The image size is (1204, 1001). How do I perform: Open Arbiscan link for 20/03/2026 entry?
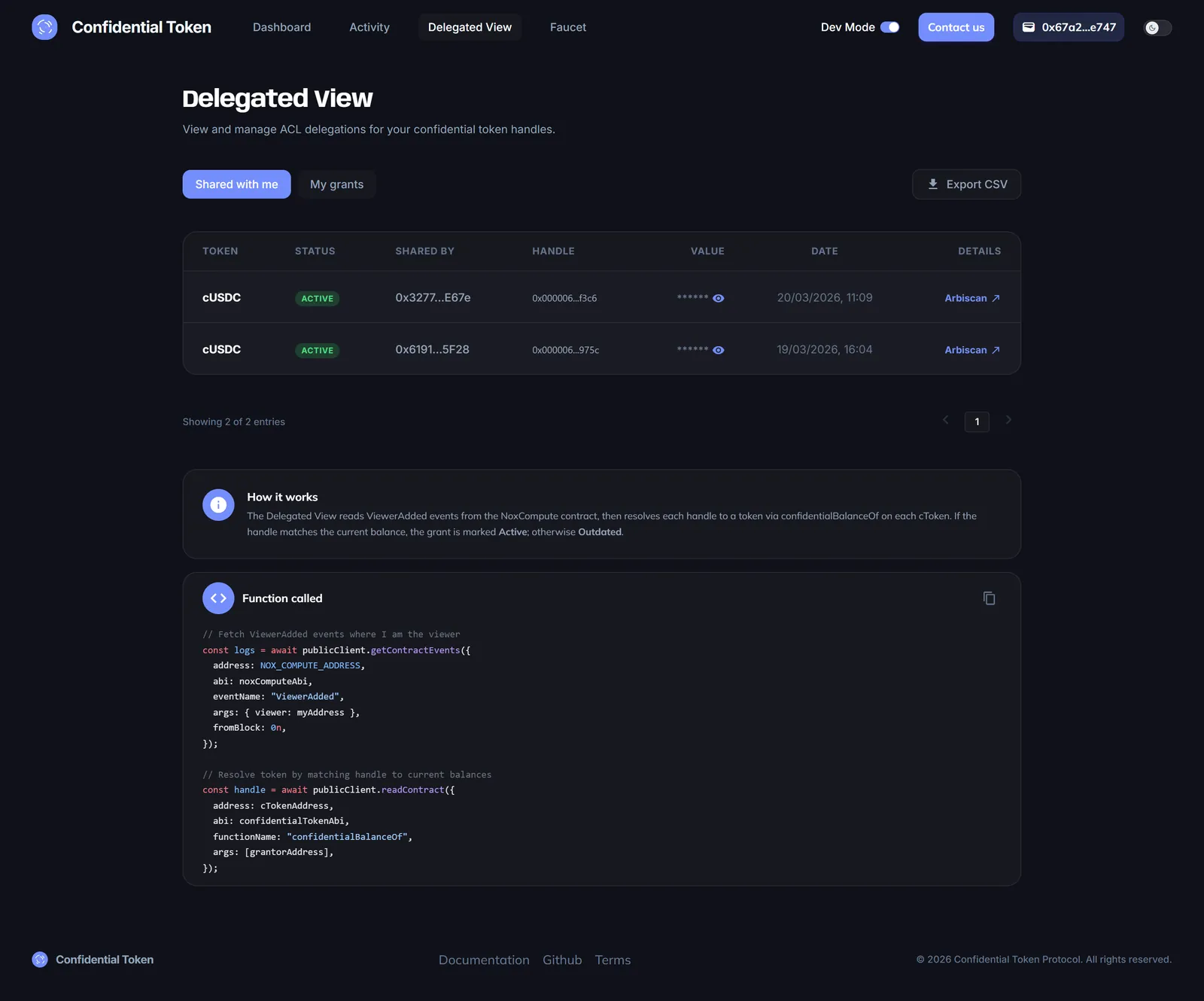tap(972, 299)
